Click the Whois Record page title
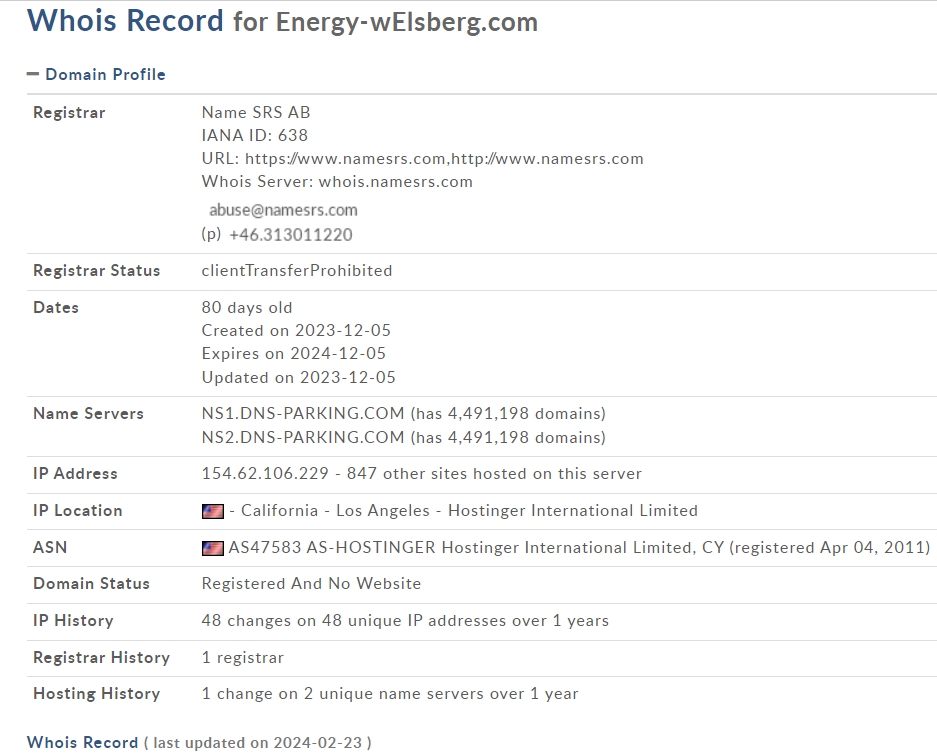Viewport: 937px width, 755px height. tap(125, 20)
